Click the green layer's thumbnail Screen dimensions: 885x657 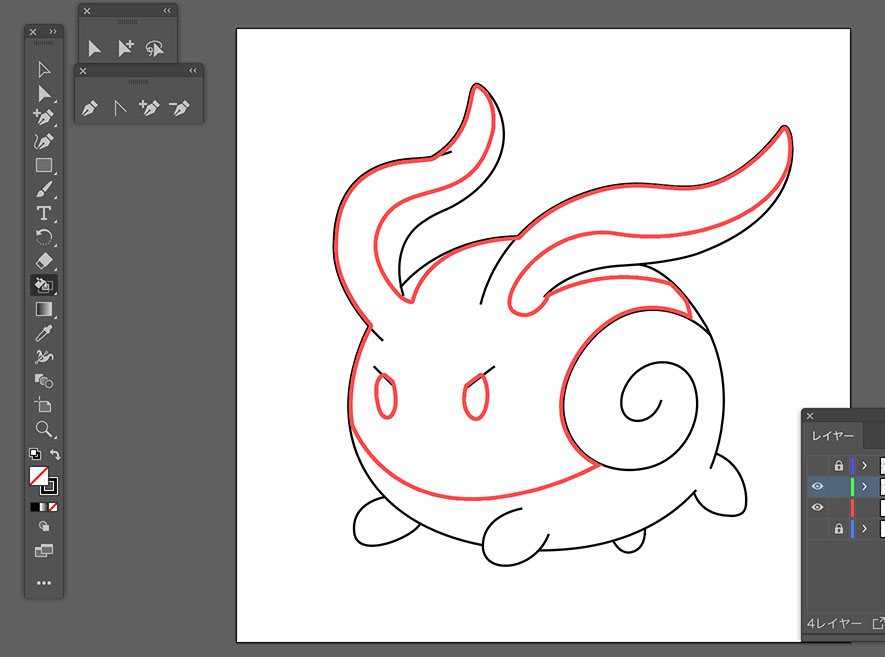(x=882, y=486)
